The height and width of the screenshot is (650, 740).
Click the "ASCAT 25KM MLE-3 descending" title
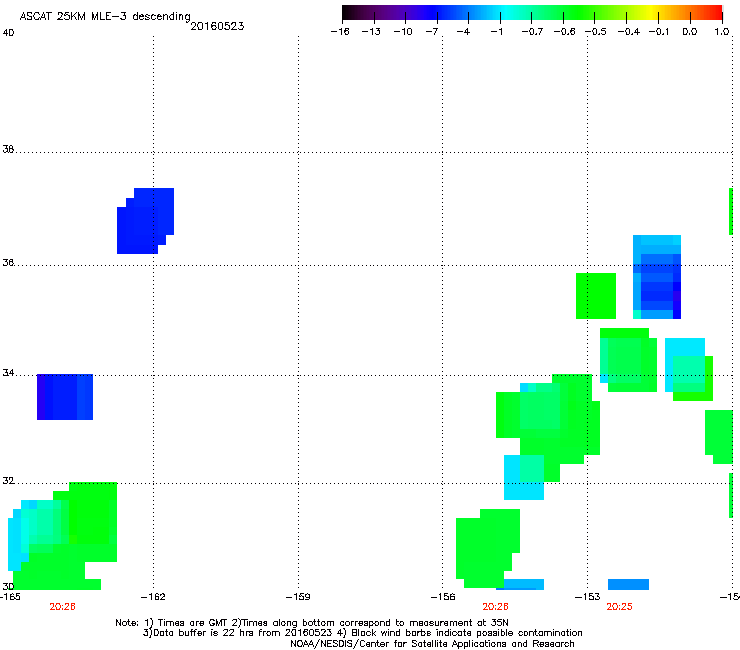click(105, 16)
